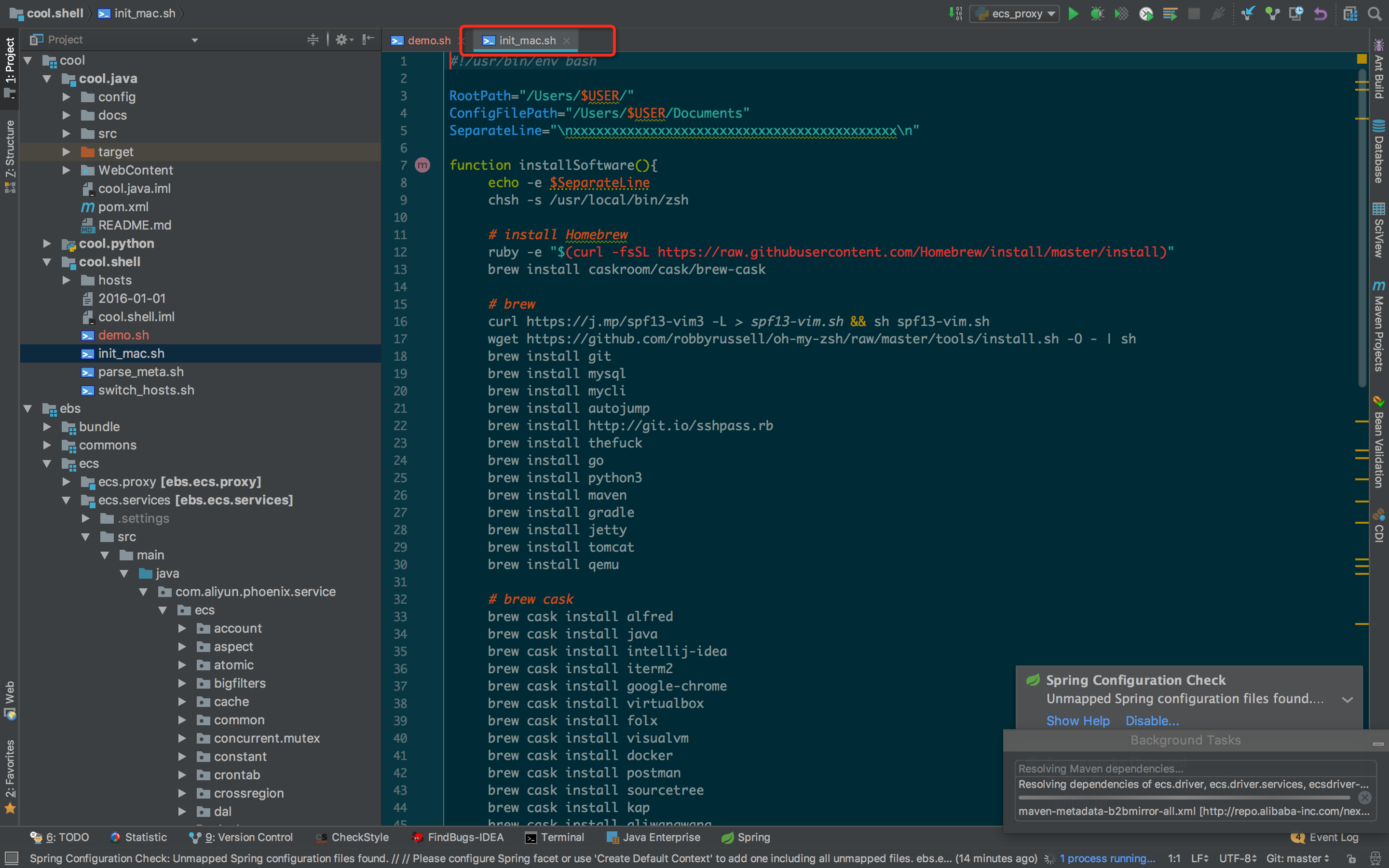
Task: Collapse the cool.java module
Action: point(47,79)
